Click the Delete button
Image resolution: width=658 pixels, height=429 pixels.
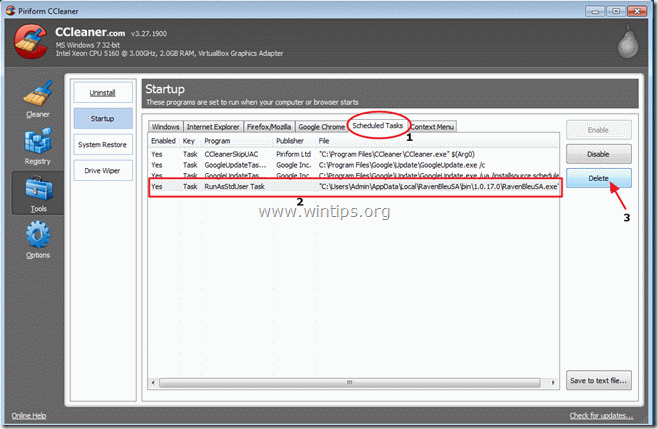(x=598, y=178)
